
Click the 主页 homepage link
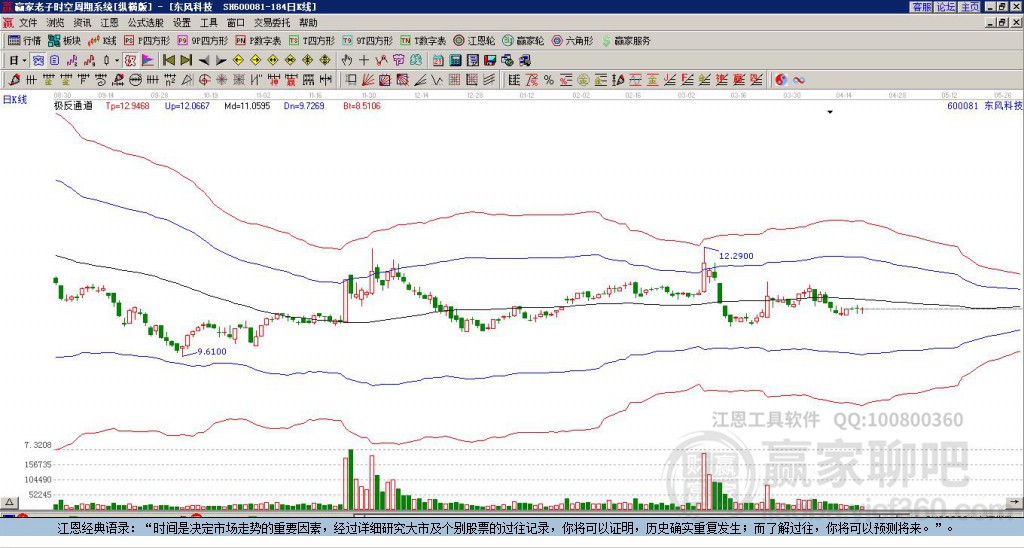click(x=969, y=7)
